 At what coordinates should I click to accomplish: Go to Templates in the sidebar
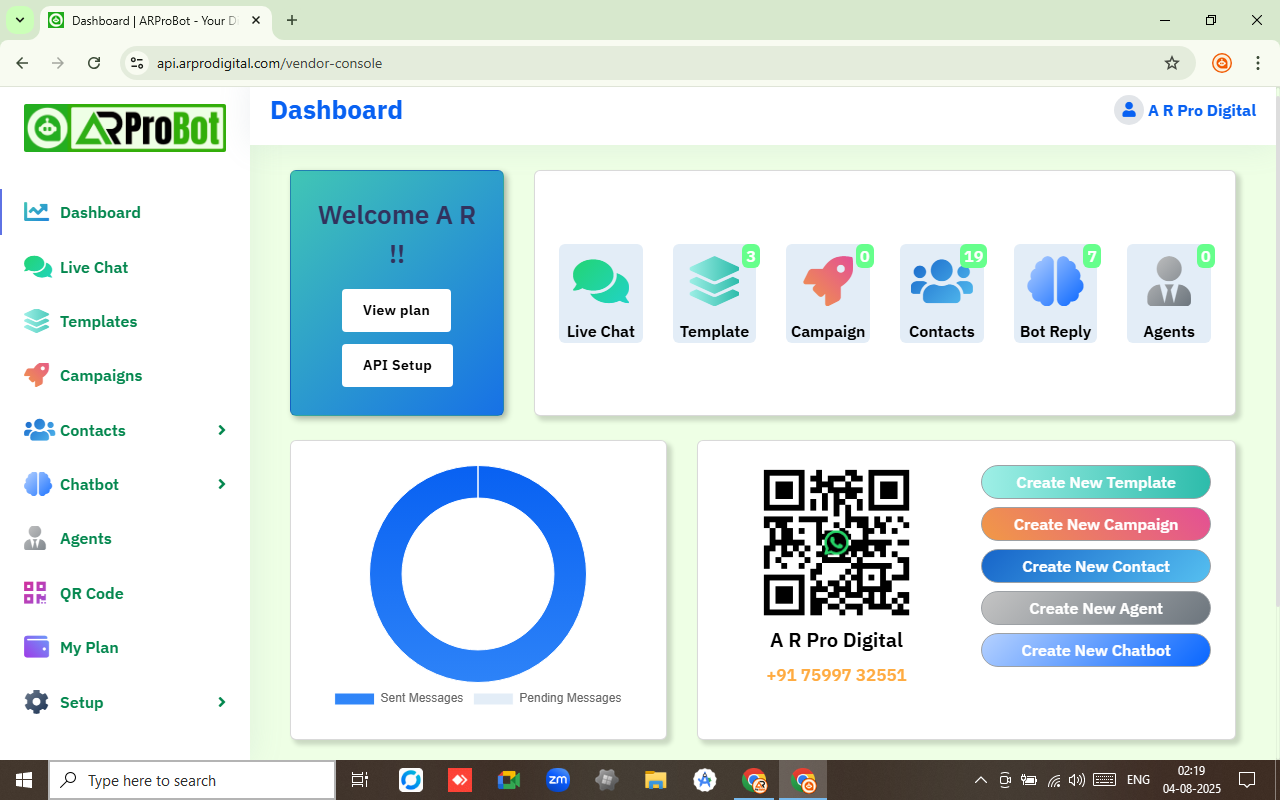pyautogui.click(x=98, y=321)
